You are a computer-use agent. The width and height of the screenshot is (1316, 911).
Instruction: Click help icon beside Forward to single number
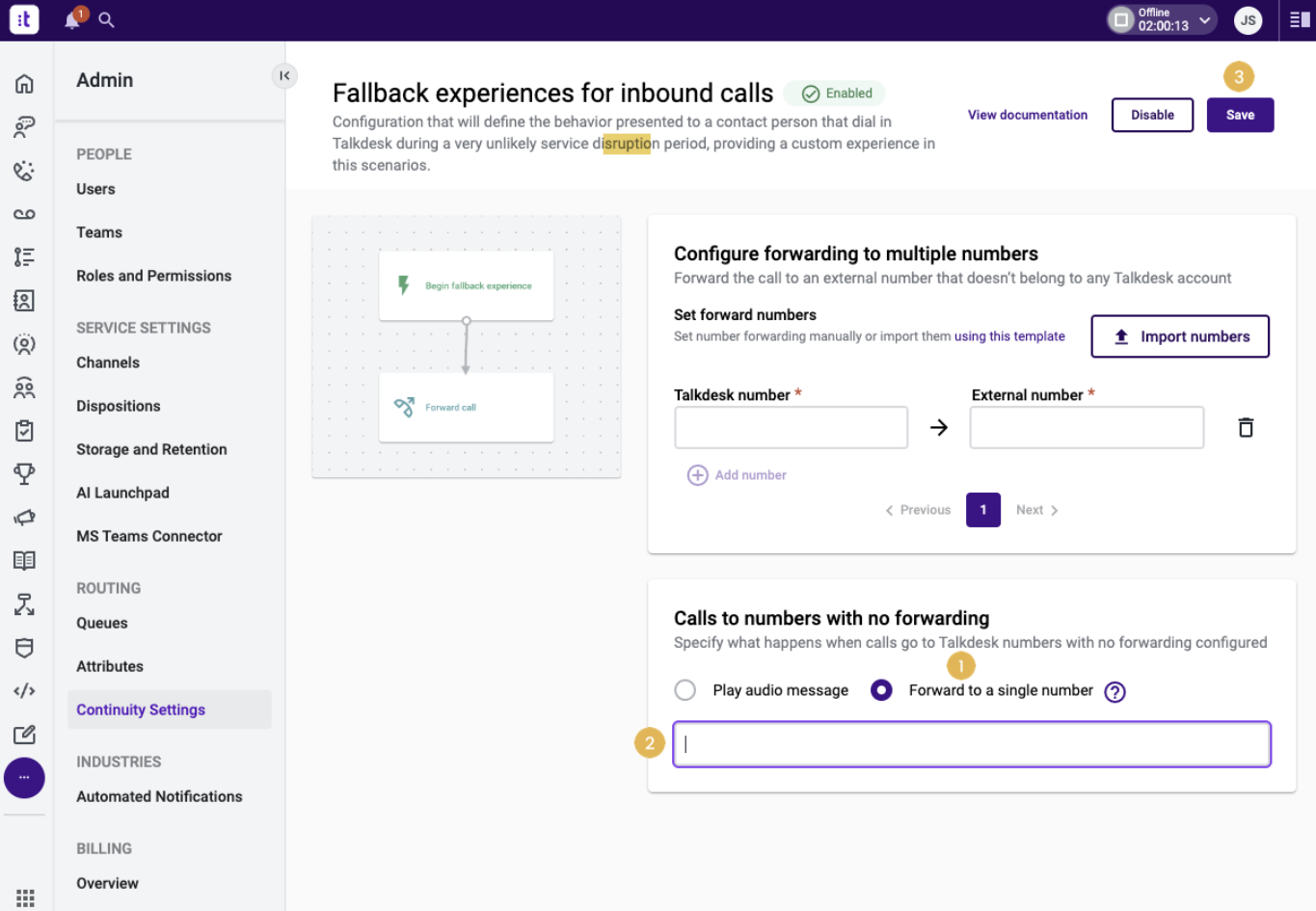coord(1115,691)
